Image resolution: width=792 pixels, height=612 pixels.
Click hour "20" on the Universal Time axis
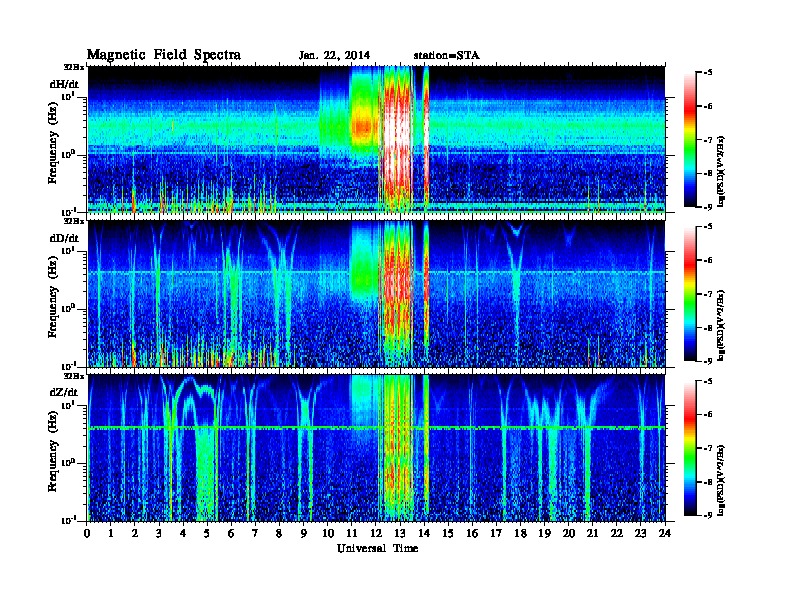pos(569,533)
